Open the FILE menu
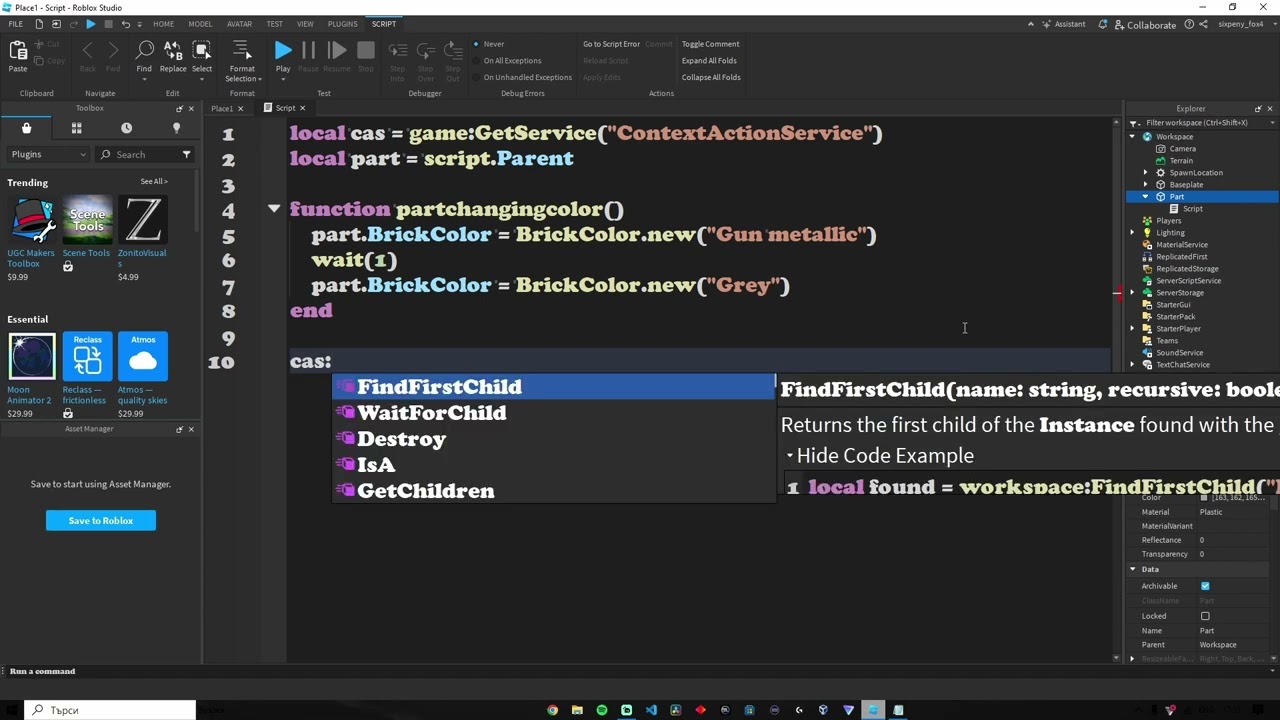Image resolution: width=1280 pixels, height=720 pixels. [15, 24]
